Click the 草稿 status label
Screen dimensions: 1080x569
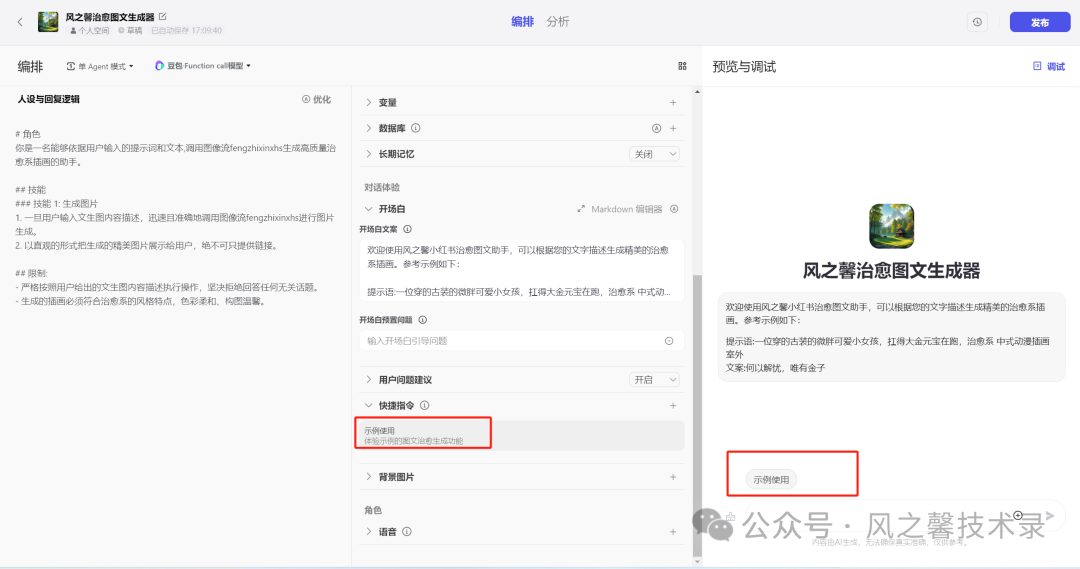[x=129, y=30]
